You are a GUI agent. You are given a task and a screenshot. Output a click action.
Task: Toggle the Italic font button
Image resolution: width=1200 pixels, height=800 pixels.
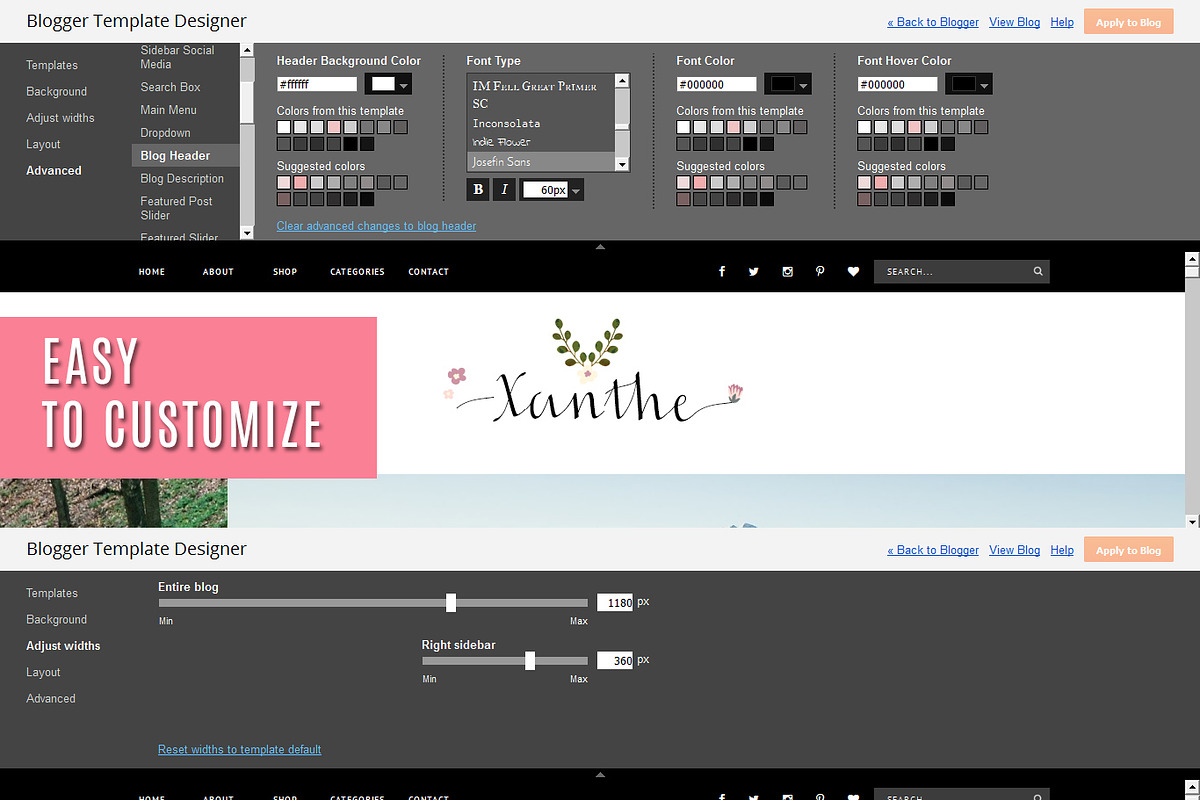coord(504,189)
